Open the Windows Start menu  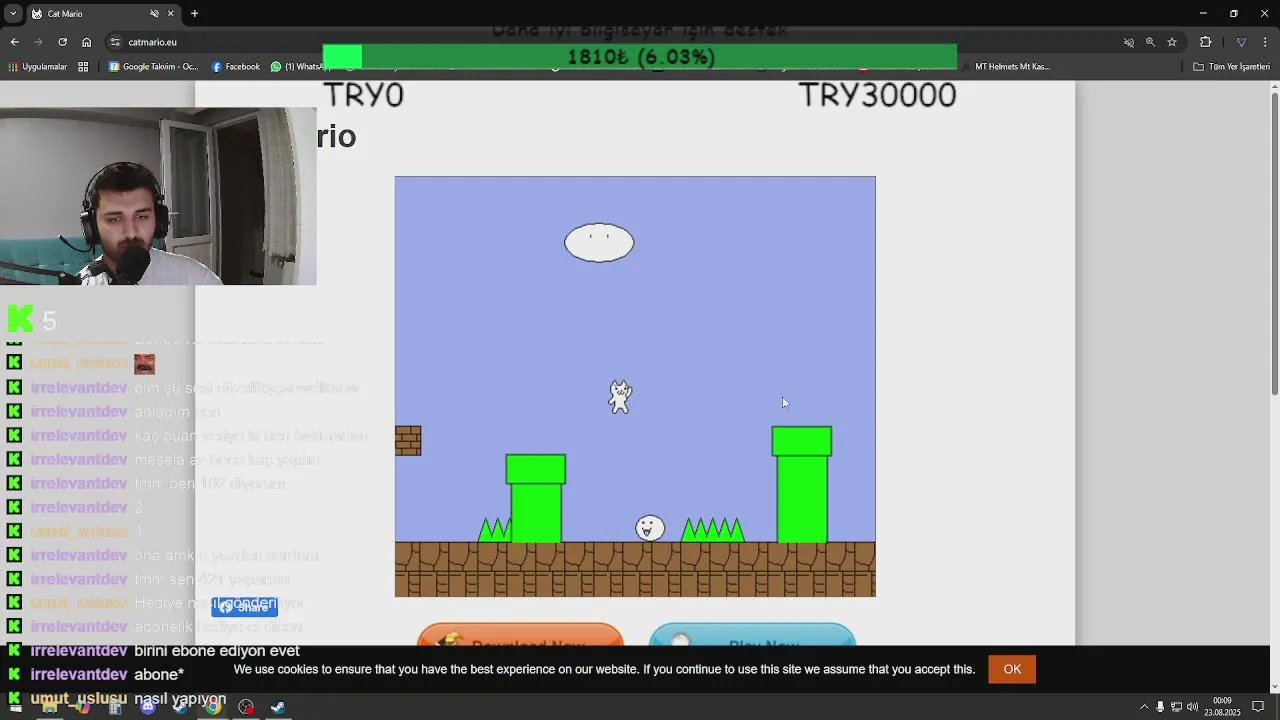coord(15,707)
